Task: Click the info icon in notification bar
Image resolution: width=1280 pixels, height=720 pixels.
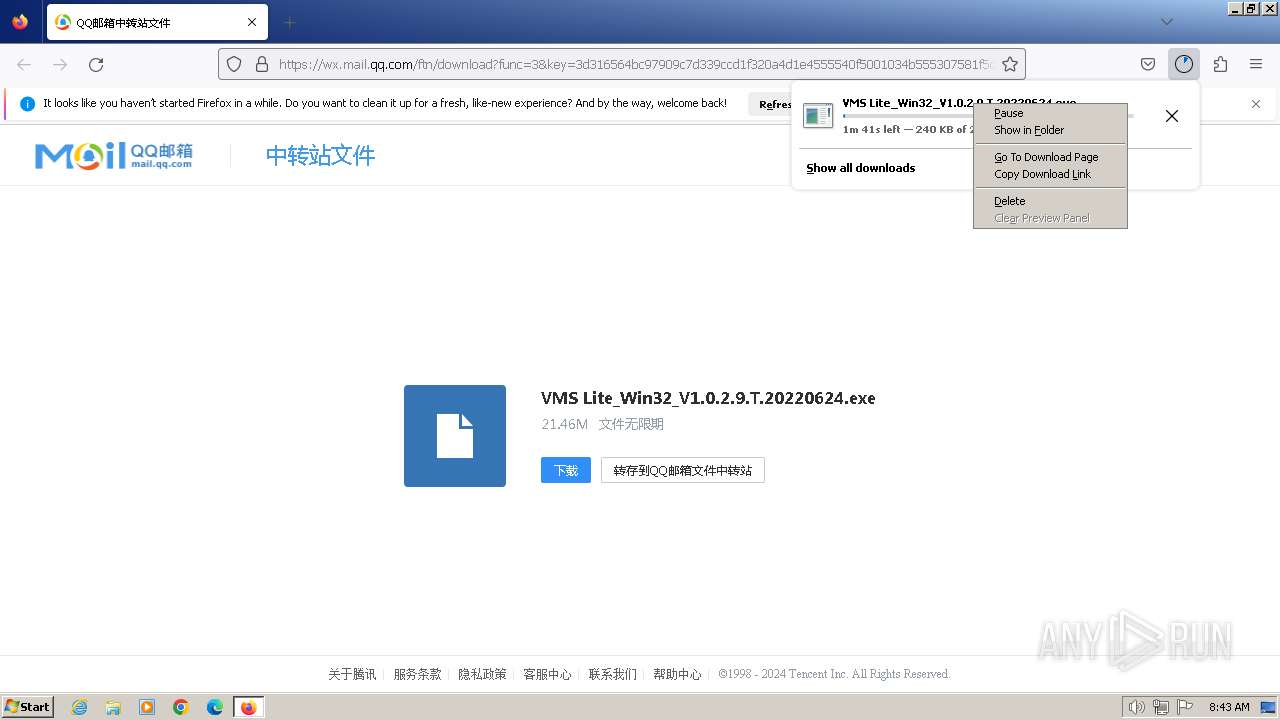Action: tap(27, 104)
